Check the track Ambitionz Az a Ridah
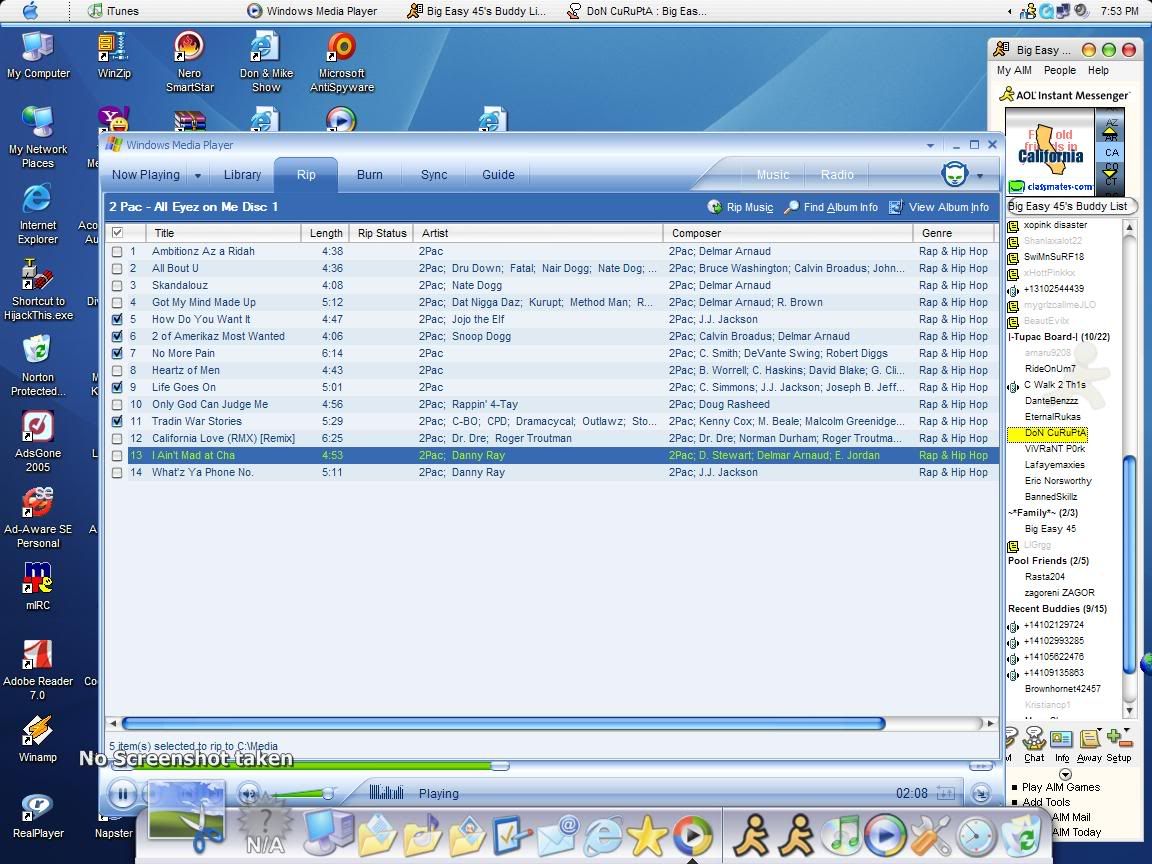1152x864 pixels. click(x=117, y=251)
